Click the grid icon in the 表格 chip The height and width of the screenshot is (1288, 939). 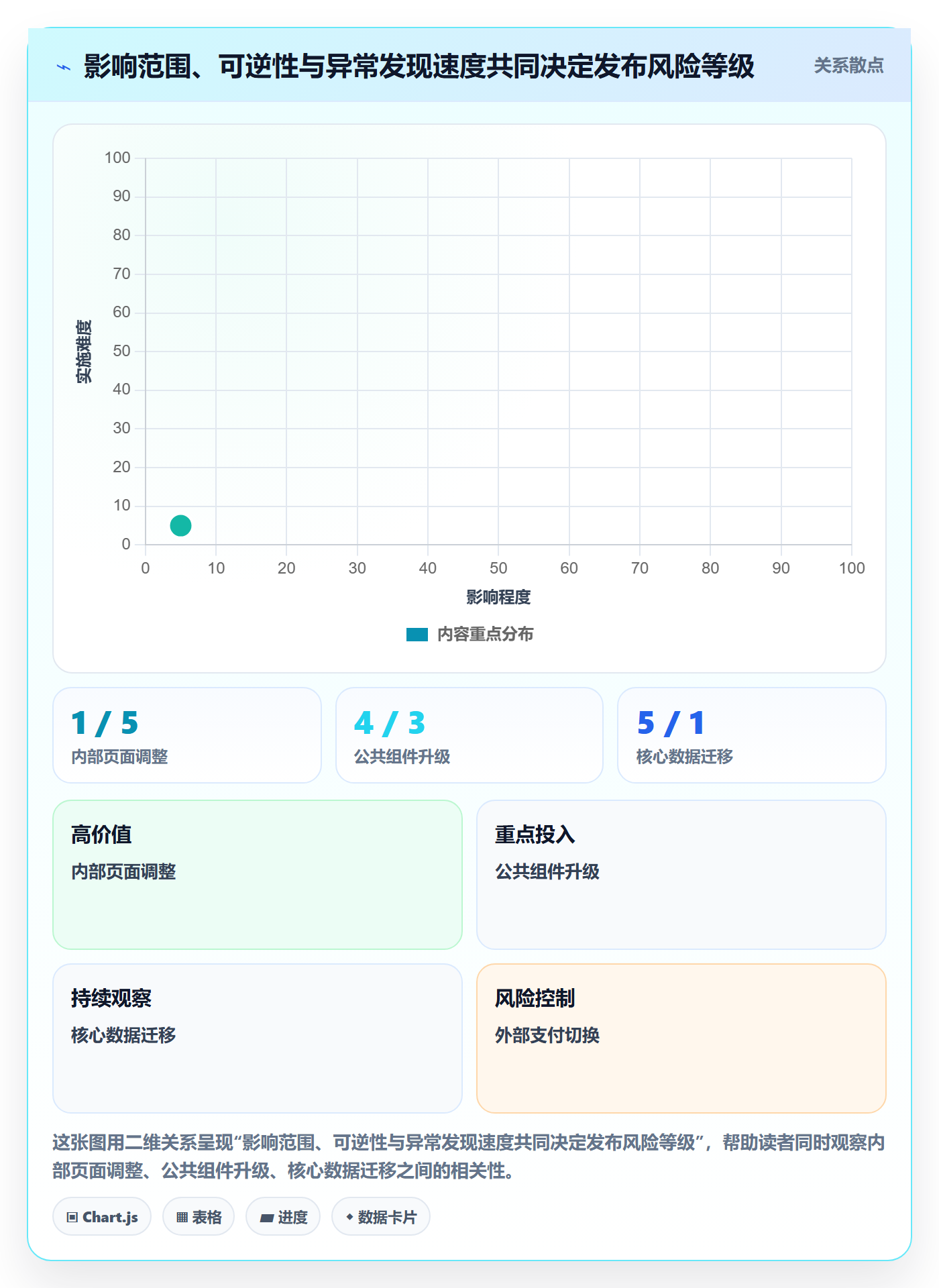point(182,1218)
